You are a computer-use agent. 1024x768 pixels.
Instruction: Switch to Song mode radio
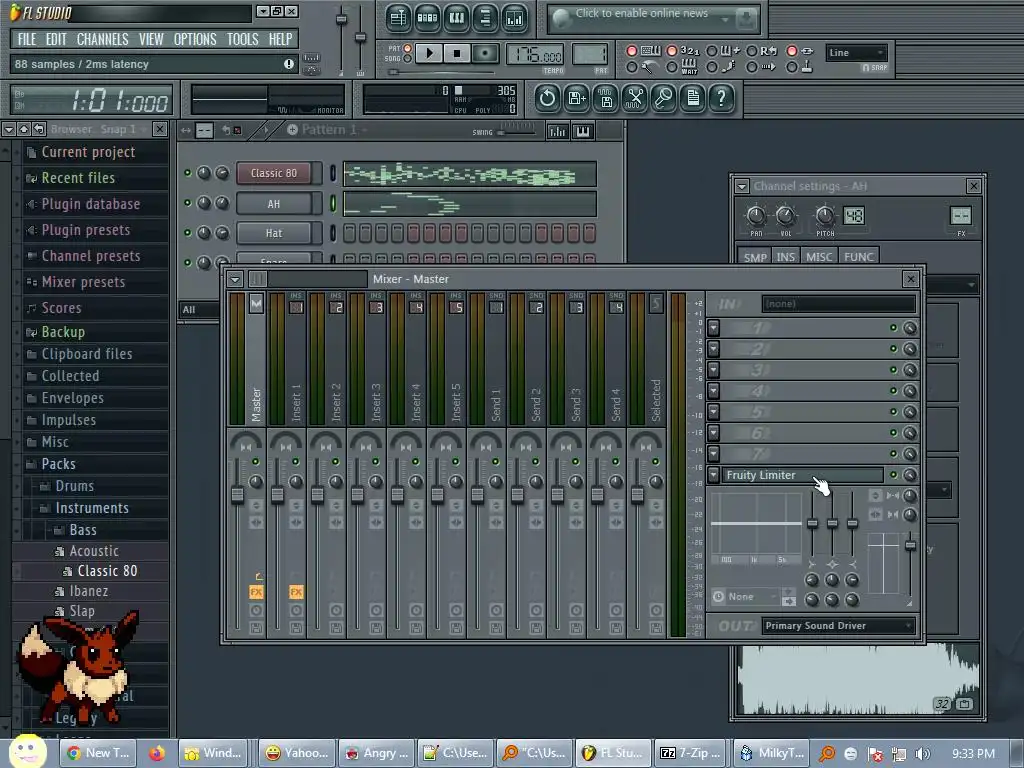click(x=408, y=59)
